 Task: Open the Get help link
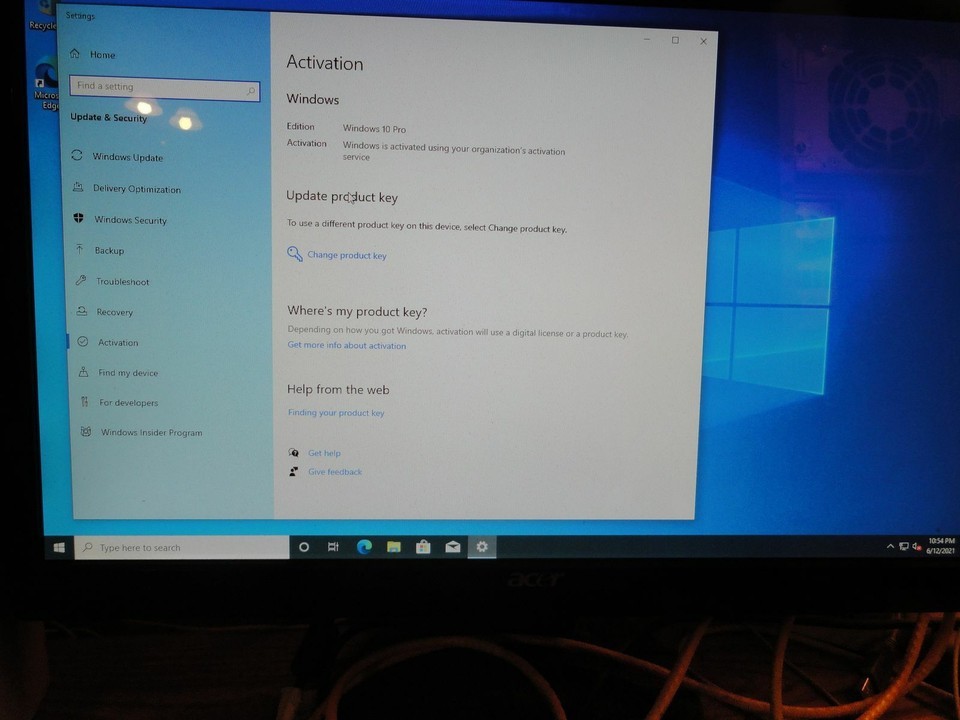(324, 453)
